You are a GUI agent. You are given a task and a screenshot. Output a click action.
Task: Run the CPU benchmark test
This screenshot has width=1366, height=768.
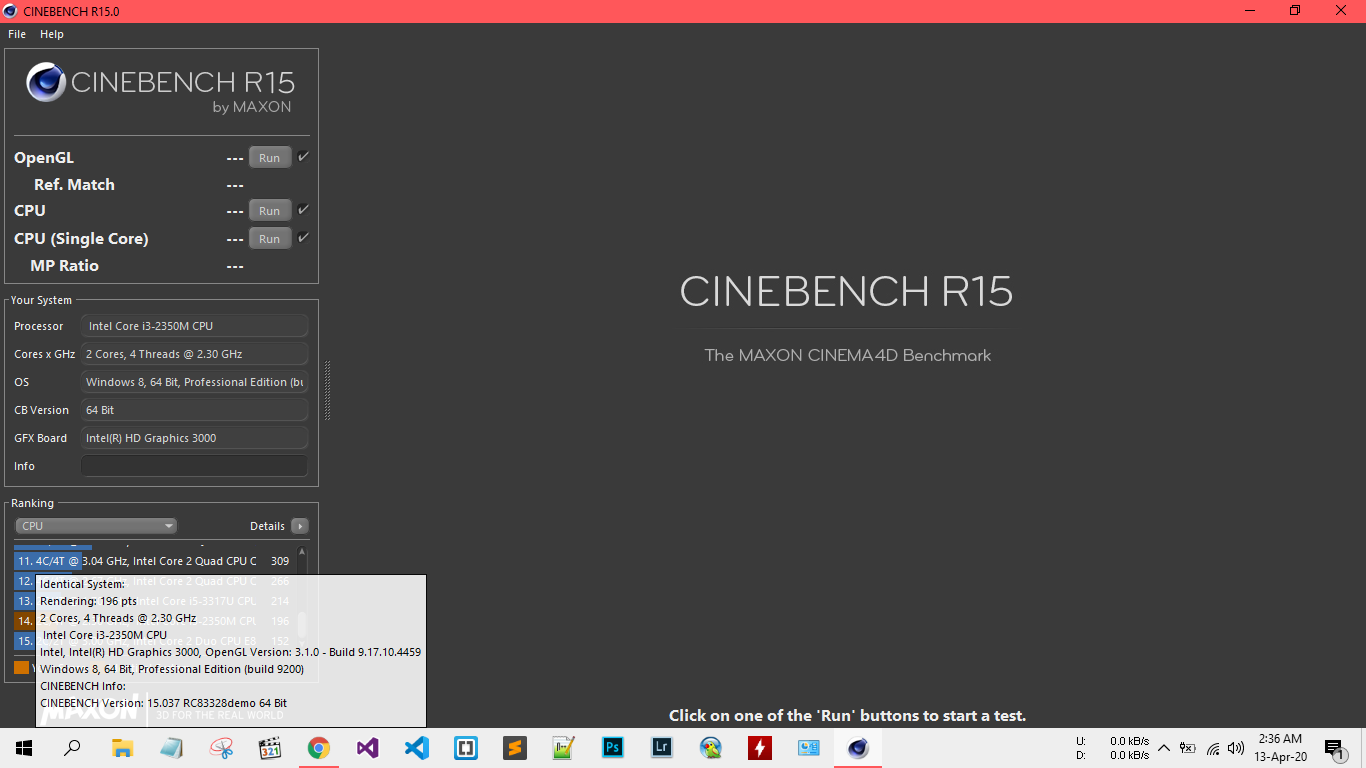click(270, 211)
